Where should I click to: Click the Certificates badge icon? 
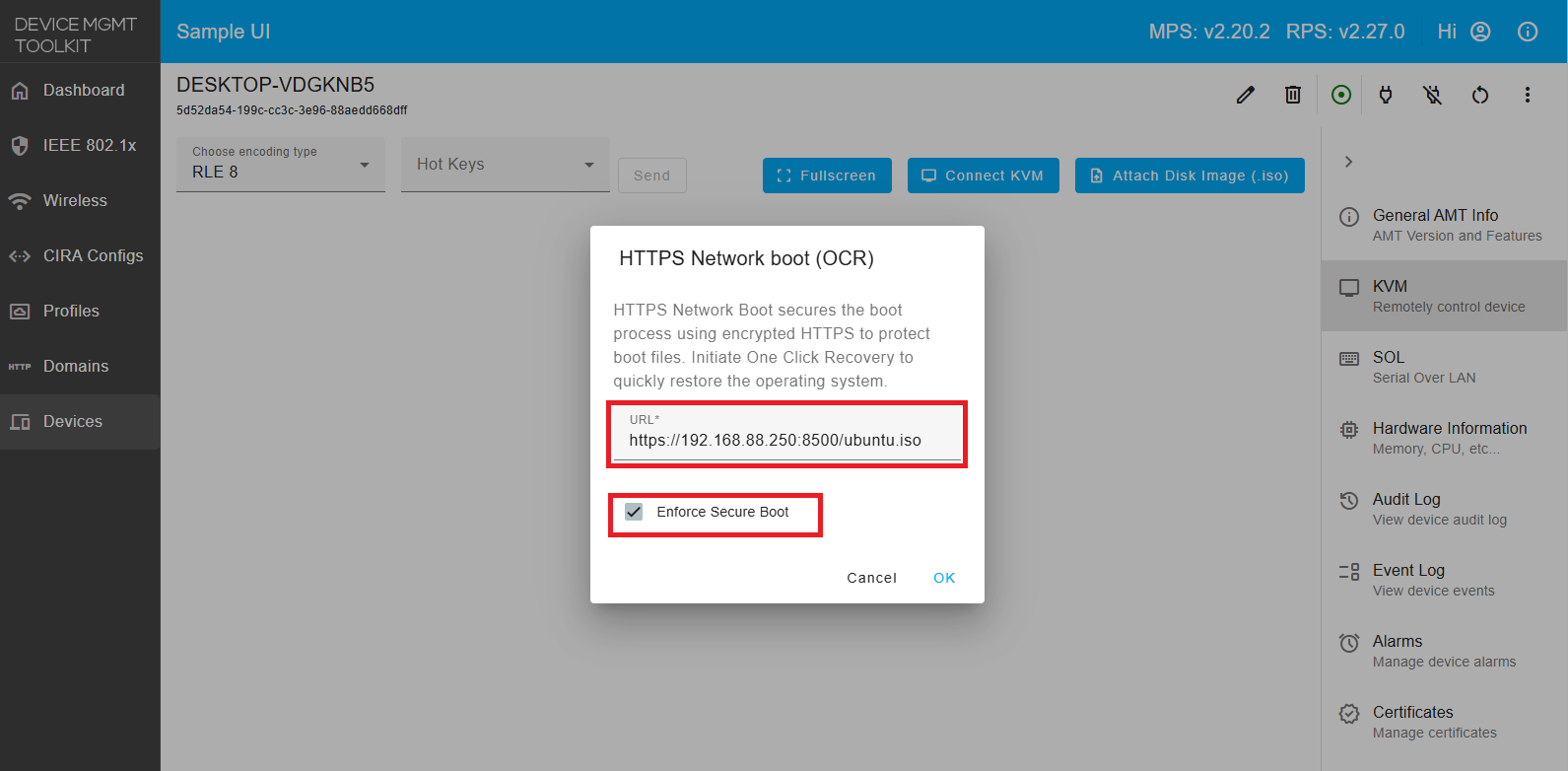pyautogui.click(x=1349, y=714)
